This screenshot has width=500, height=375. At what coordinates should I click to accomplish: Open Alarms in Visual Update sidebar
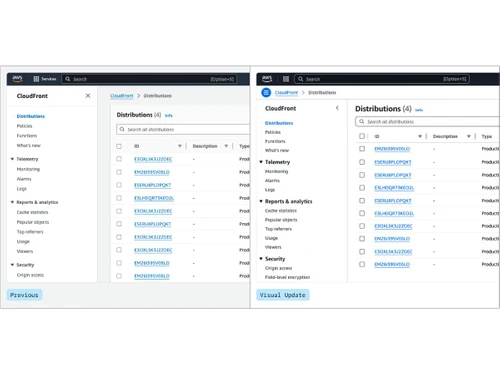click(272, 180)
